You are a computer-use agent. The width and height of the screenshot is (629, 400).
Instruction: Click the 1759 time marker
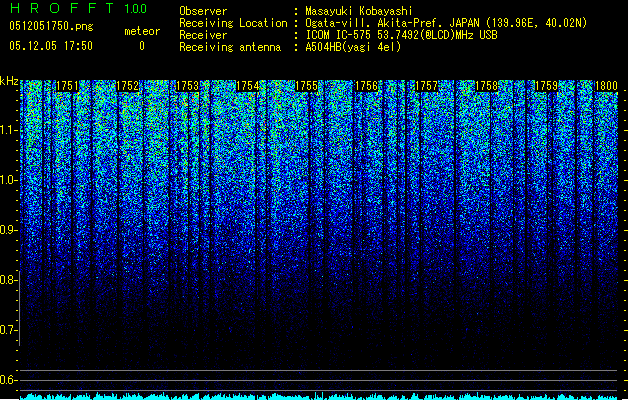click(546, 86)
